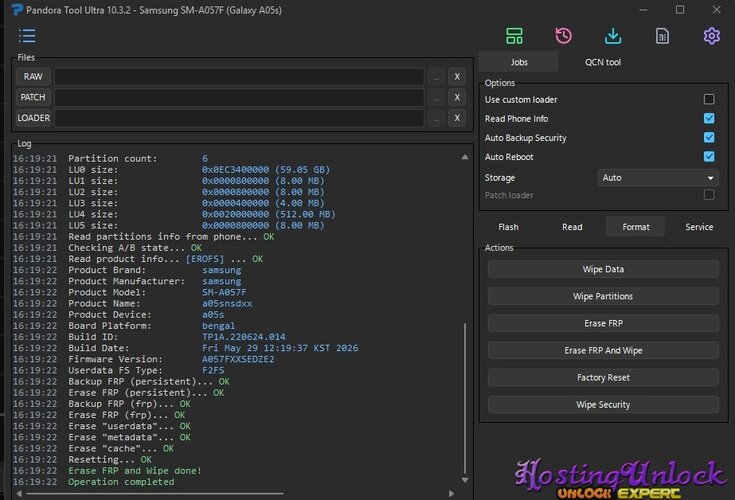Click the RAW button
Viewport: 735px width, 500px height.
tap(33, 76)
